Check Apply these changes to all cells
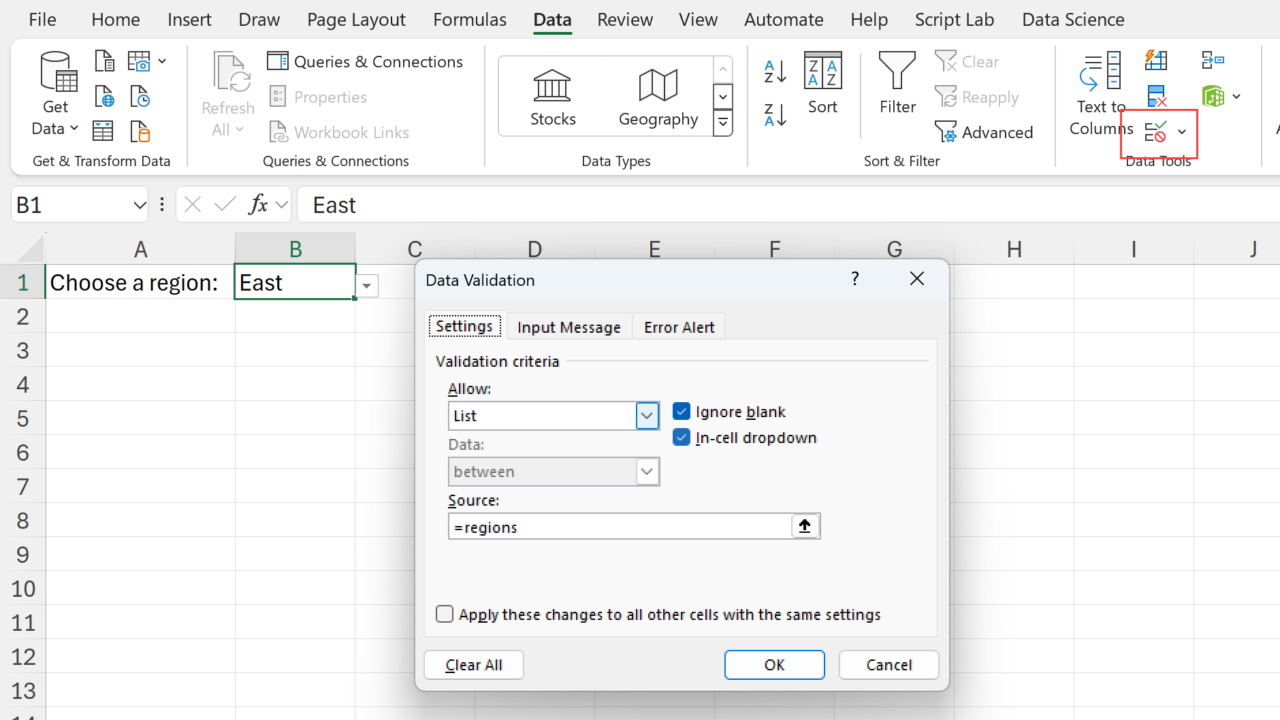 coord(445,615)
